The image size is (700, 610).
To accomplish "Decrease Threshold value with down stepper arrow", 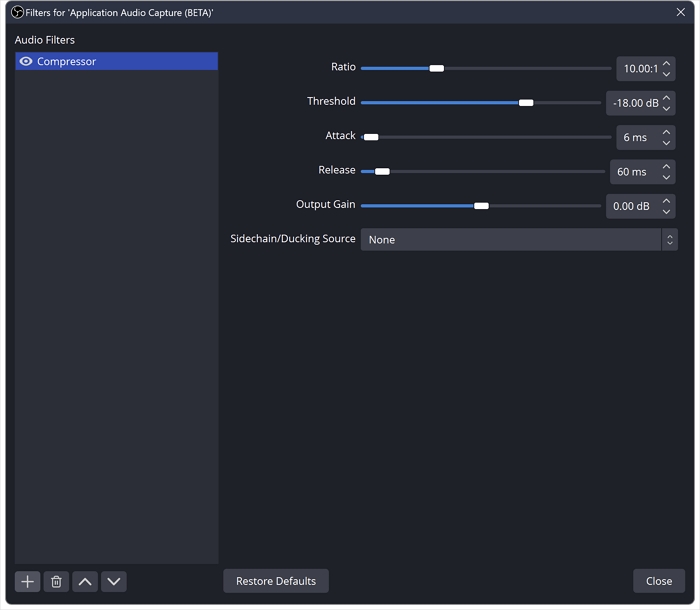I will click(x=667, y=109).
